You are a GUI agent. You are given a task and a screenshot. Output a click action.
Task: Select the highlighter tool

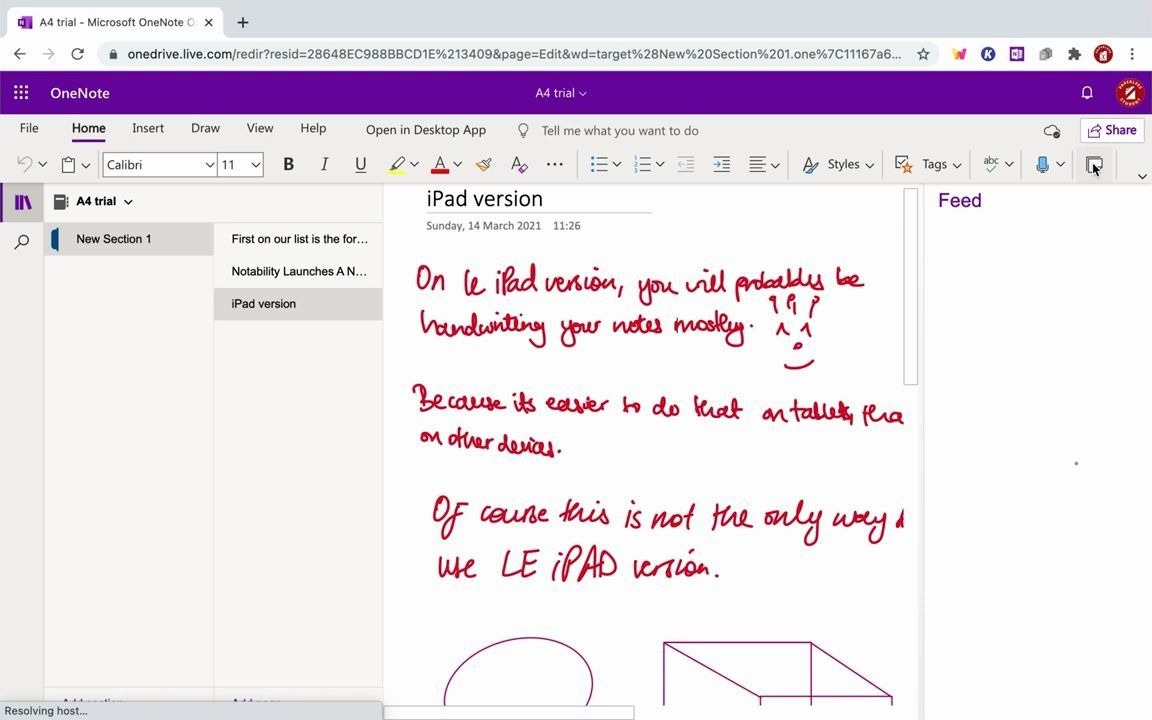(398, 164)
